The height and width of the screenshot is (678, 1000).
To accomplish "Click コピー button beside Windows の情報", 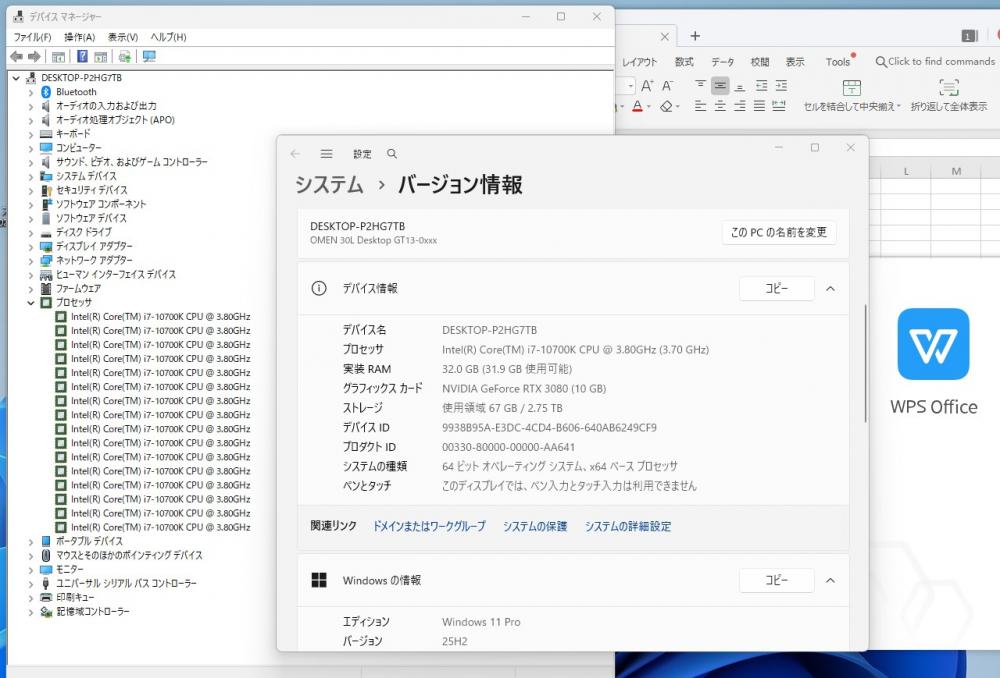I will 776,580.
